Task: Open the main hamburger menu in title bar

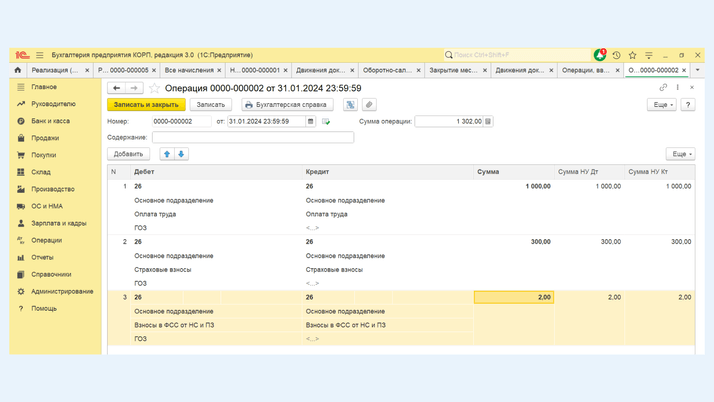Action: tap(40, 55)
